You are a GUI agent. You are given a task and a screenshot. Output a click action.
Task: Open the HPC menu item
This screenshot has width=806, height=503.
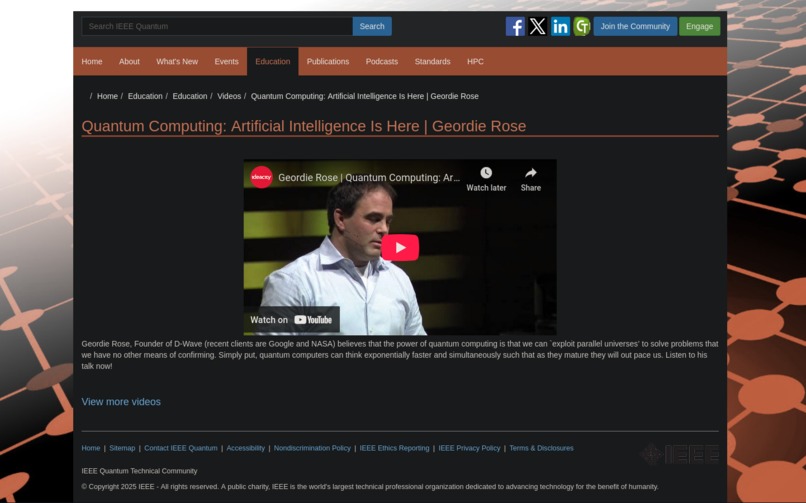pos(475,62)
